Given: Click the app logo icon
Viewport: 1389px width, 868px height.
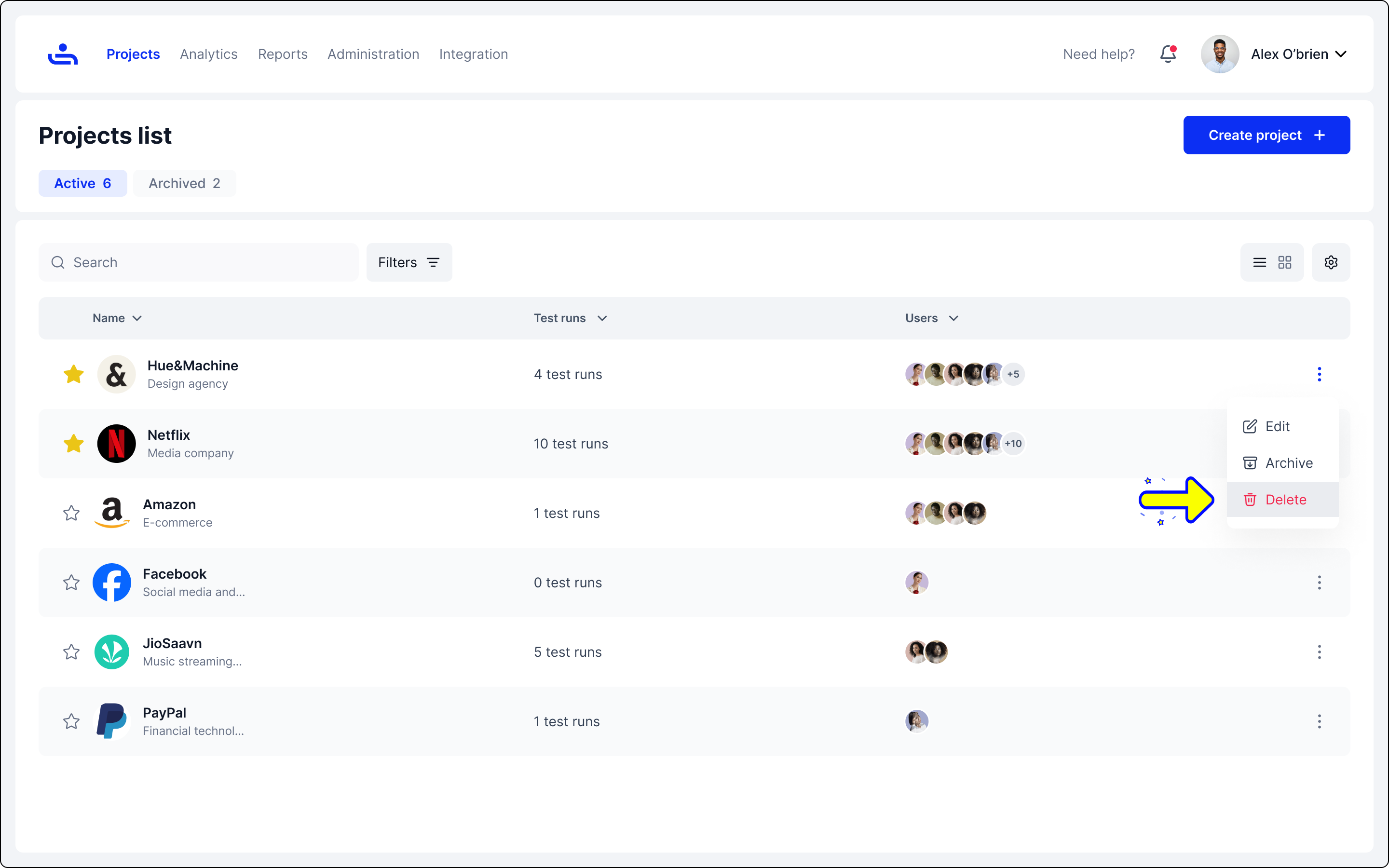Looking at the screenshot, I should (x=63, y=54).
